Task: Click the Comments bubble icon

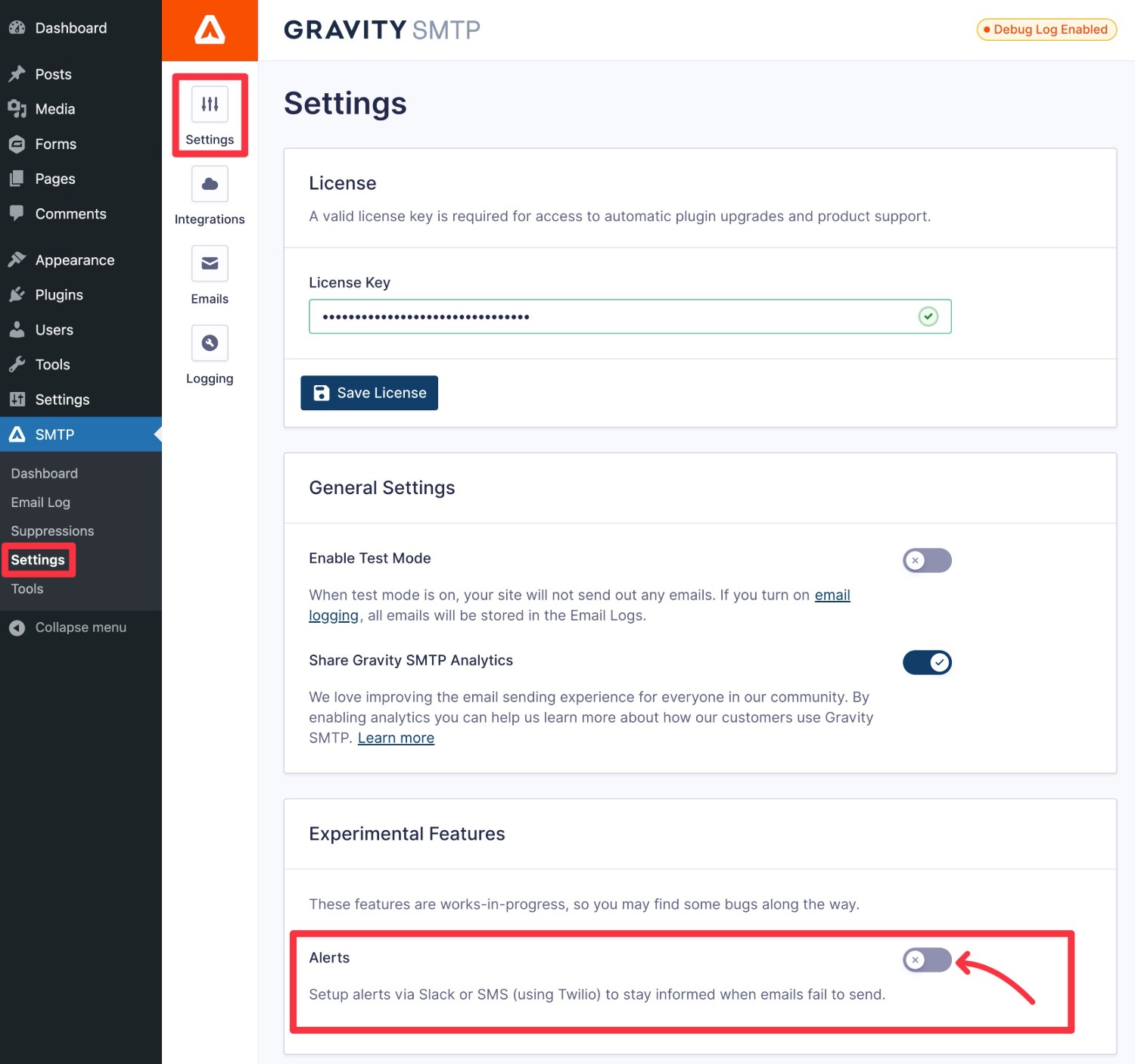Action: point(17,213)
